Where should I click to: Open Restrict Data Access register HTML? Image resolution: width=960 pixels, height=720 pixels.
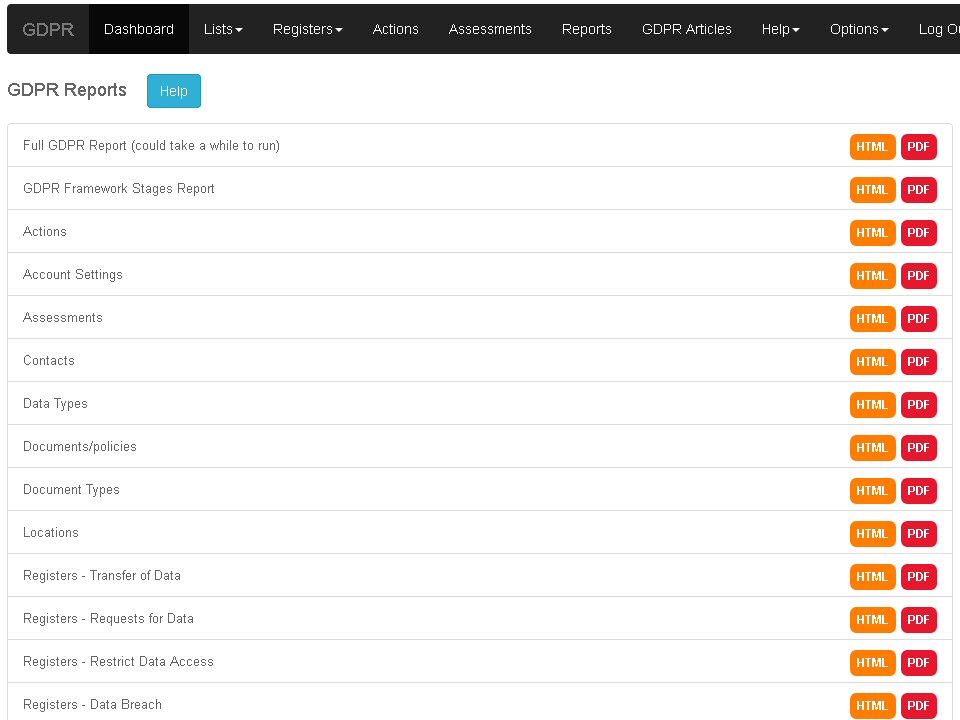tap(872, 662)
